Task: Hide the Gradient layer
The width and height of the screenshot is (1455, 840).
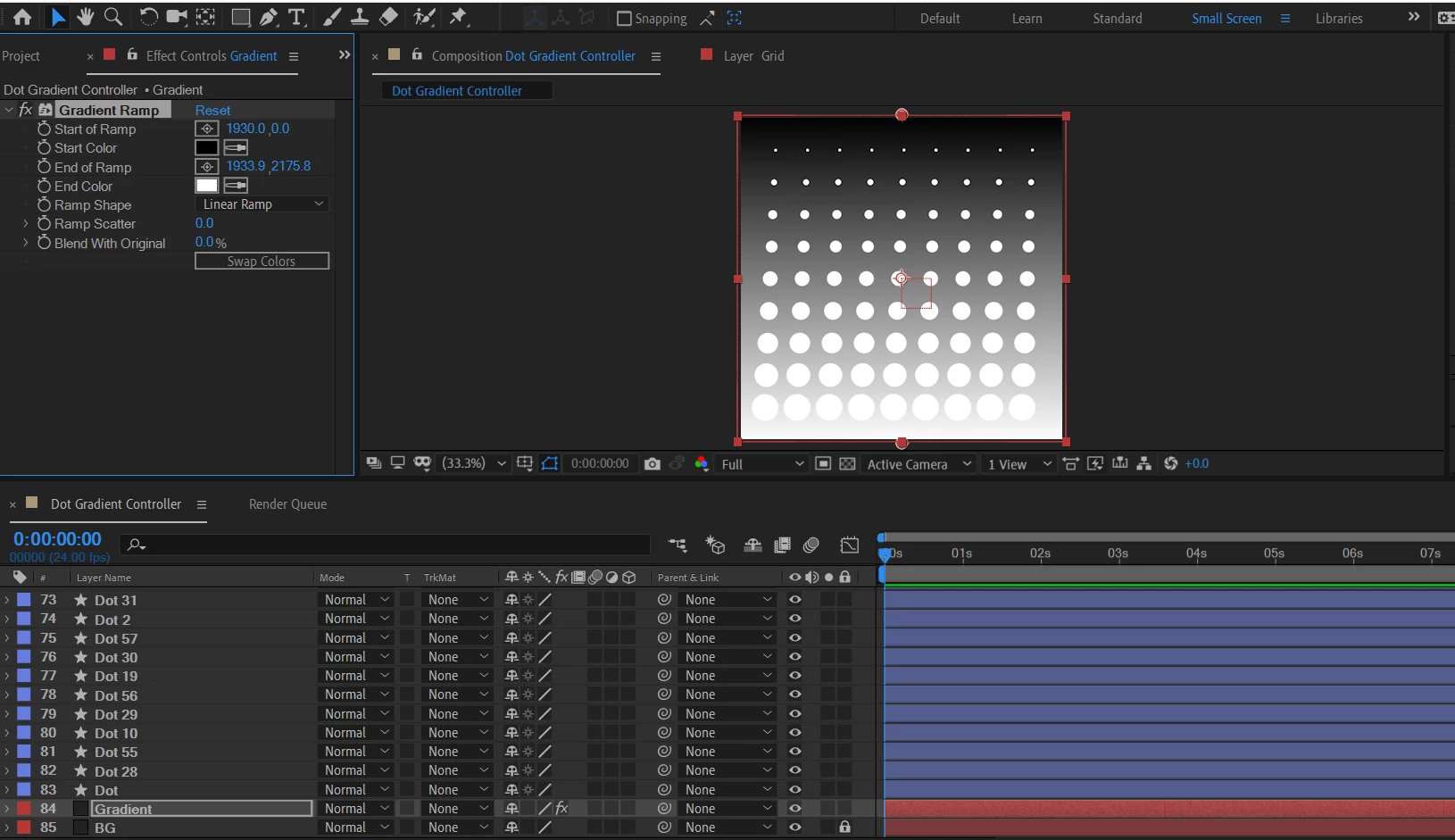Action: pyautogui.click(x=794, y=809)
